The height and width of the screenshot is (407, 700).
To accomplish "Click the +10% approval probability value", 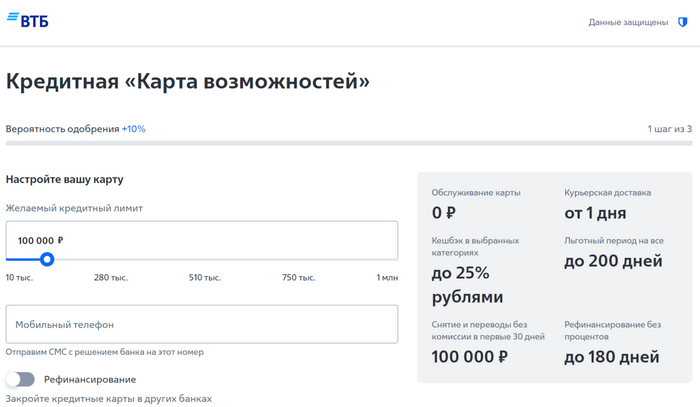I will 133,129.
